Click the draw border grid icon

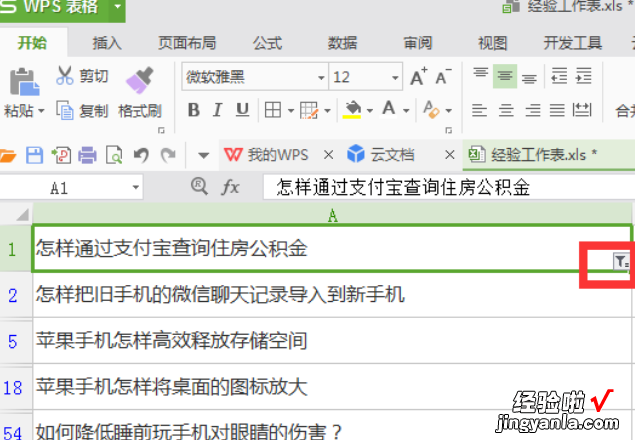pos(309,110)
